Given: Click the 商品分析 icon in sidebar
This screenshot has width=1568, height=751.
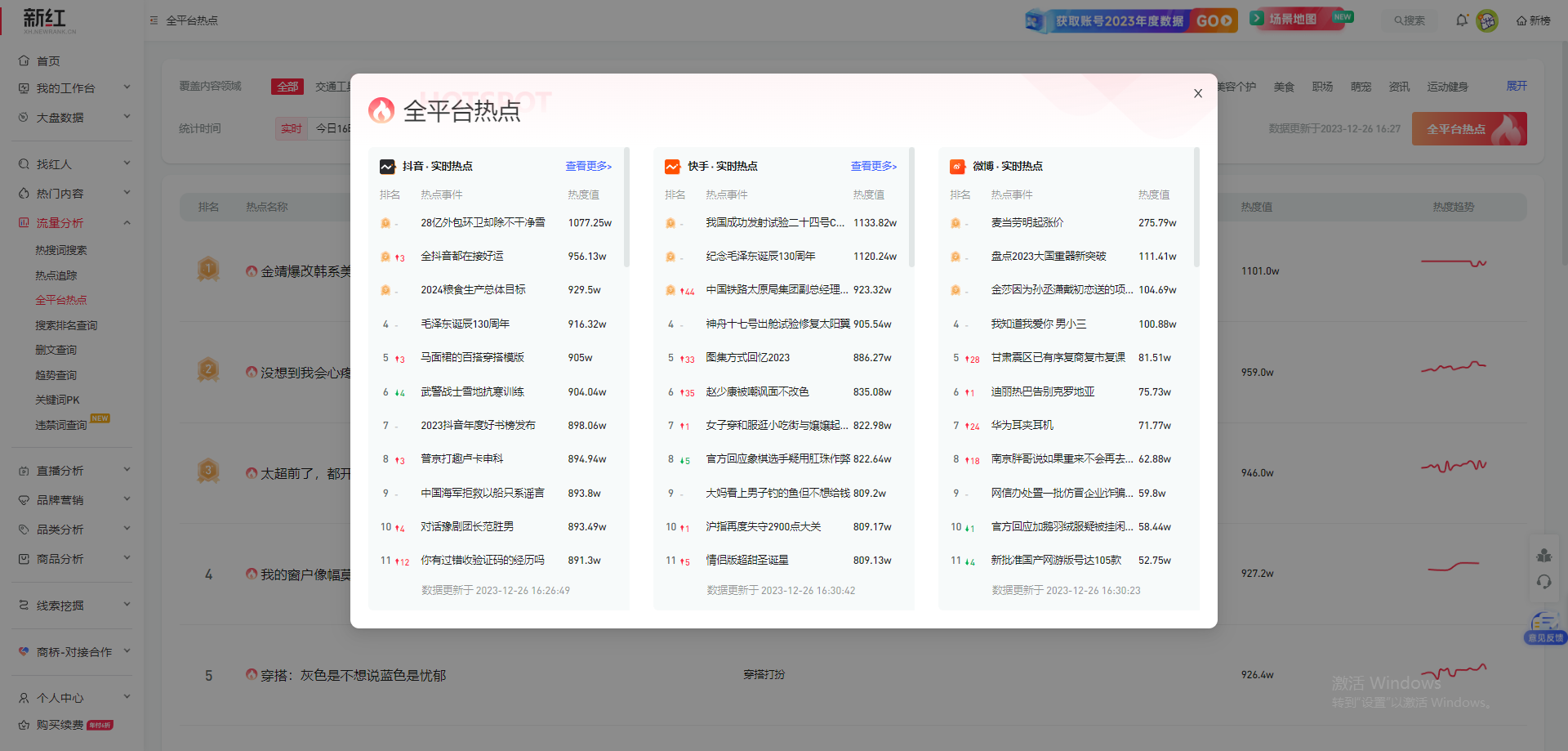Looking at the screenshot, I should point(24,559).
